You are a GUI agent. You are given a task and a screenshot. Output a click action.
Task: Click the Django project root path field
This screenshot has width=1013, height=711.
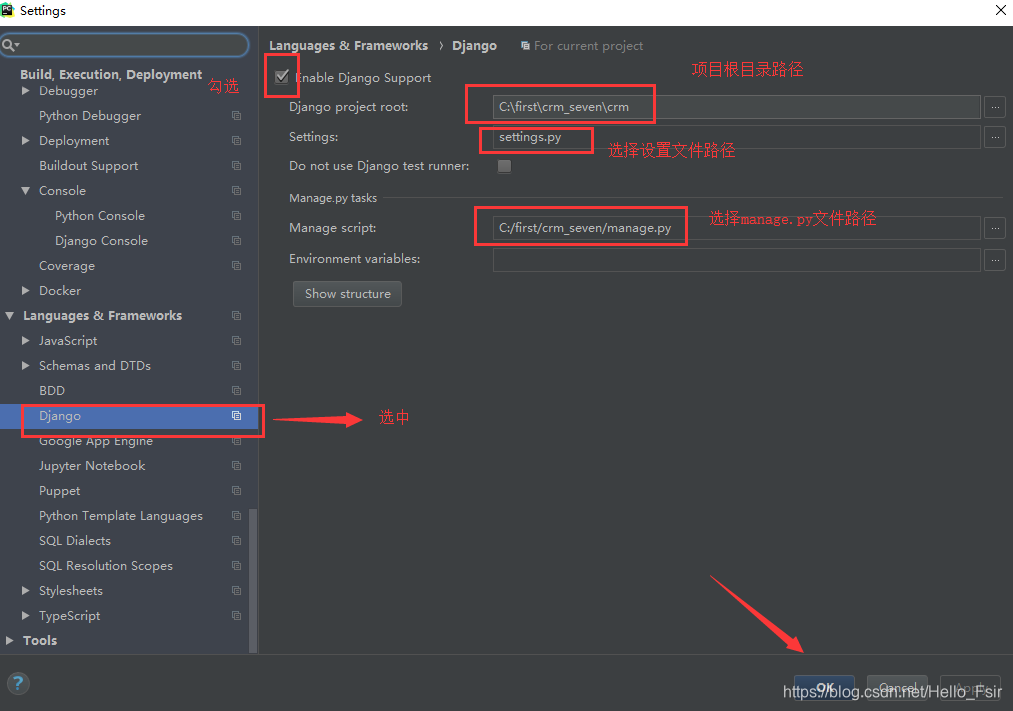736,107
